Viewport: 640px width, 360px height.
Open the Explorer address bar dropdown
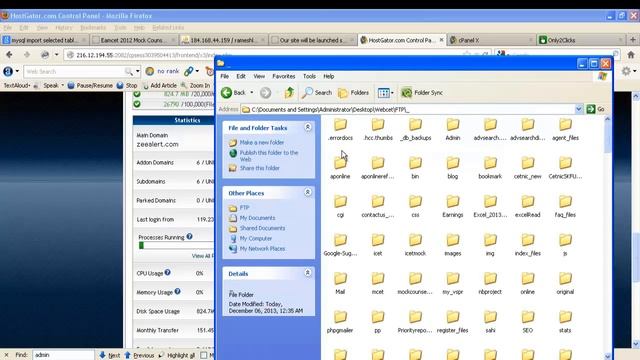point(578,109)
